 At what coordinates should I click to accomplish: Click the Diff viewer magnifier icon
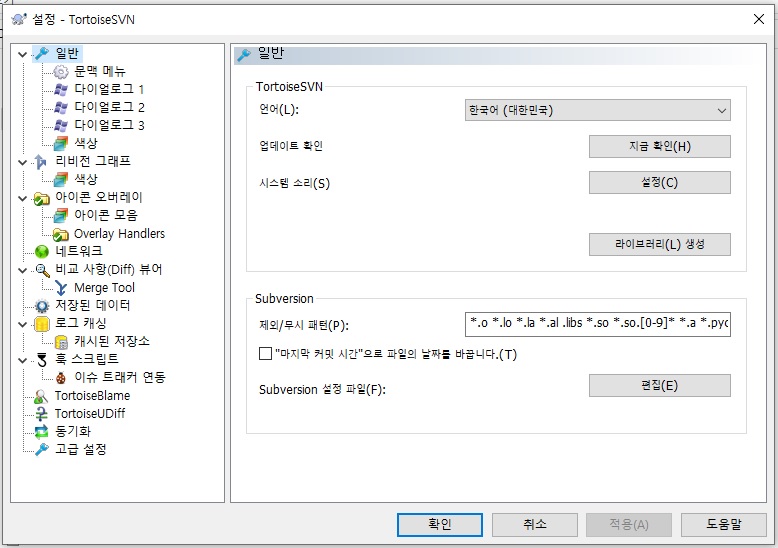[42, 270]
